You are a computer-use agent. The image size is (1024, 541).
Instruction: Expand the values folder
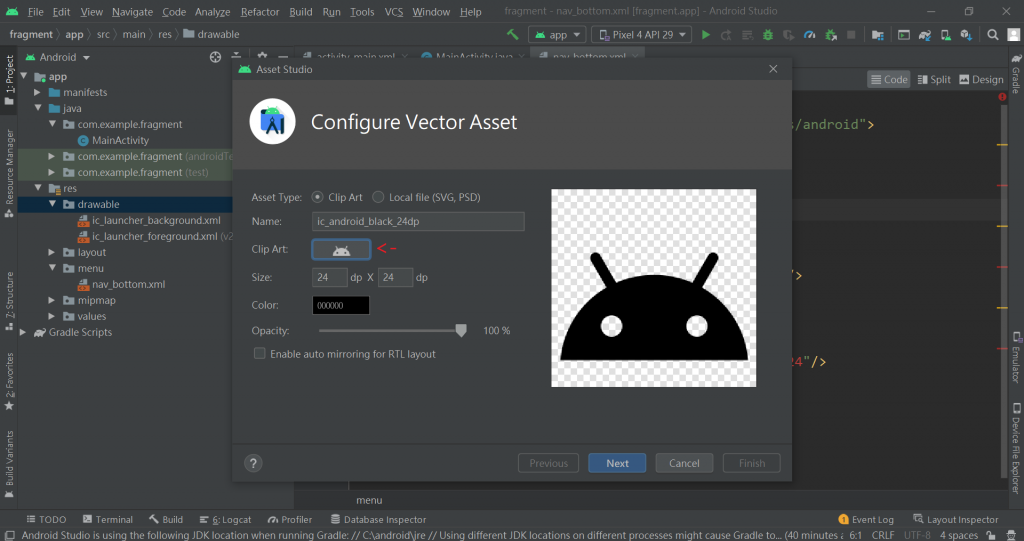click(x=52, y=316)
